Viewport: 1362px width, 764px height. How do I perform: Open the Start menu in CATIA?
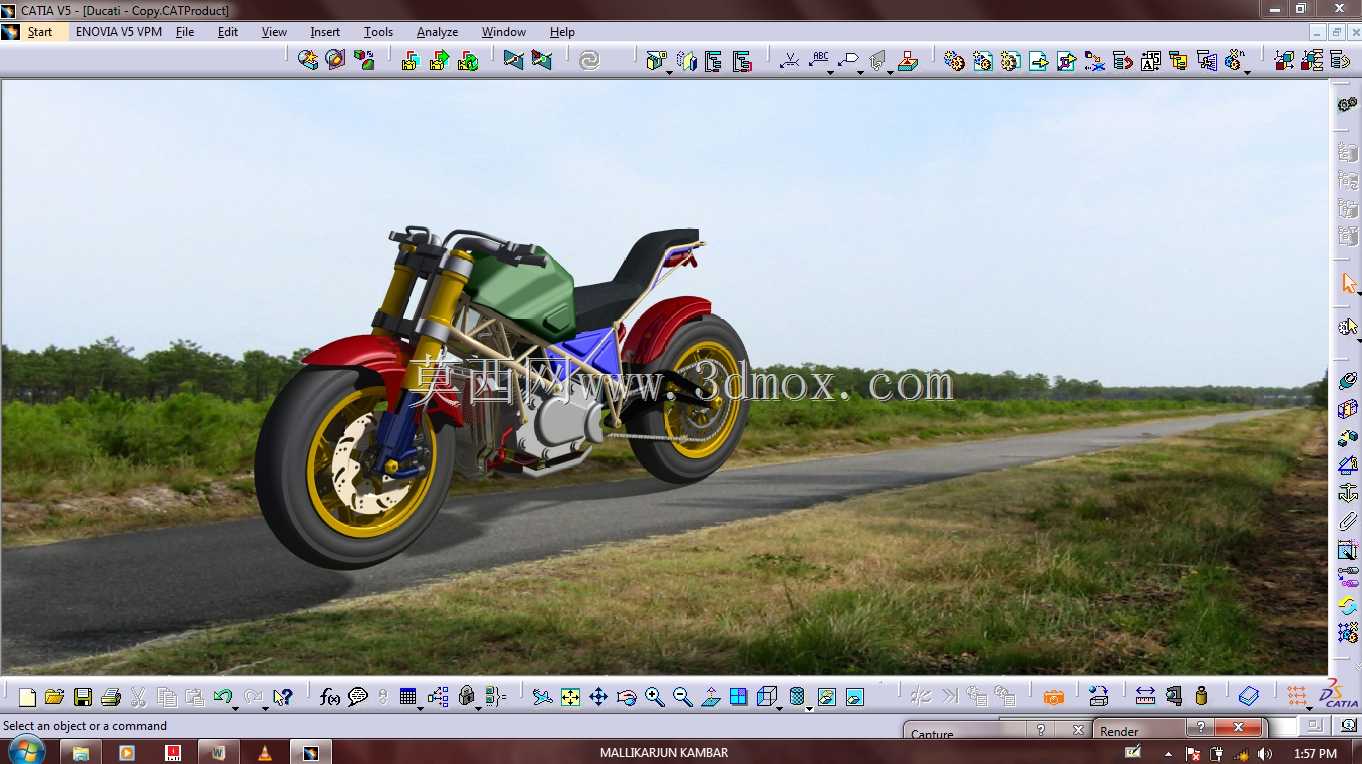pyautogui.click(x=40, y=32)
